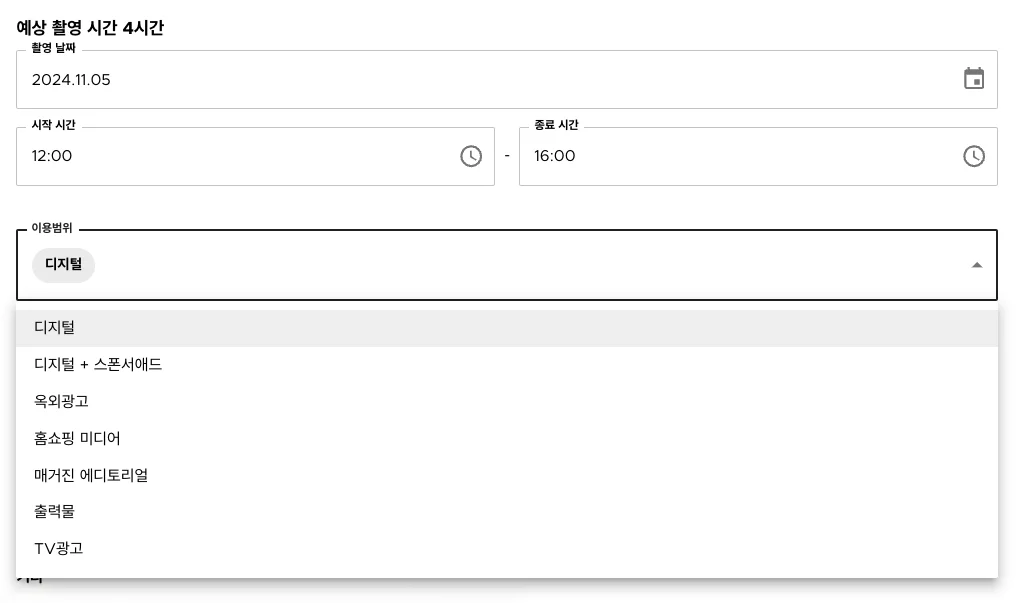Collapse the 이용범위 dropdown arrow

pos(976,265)
